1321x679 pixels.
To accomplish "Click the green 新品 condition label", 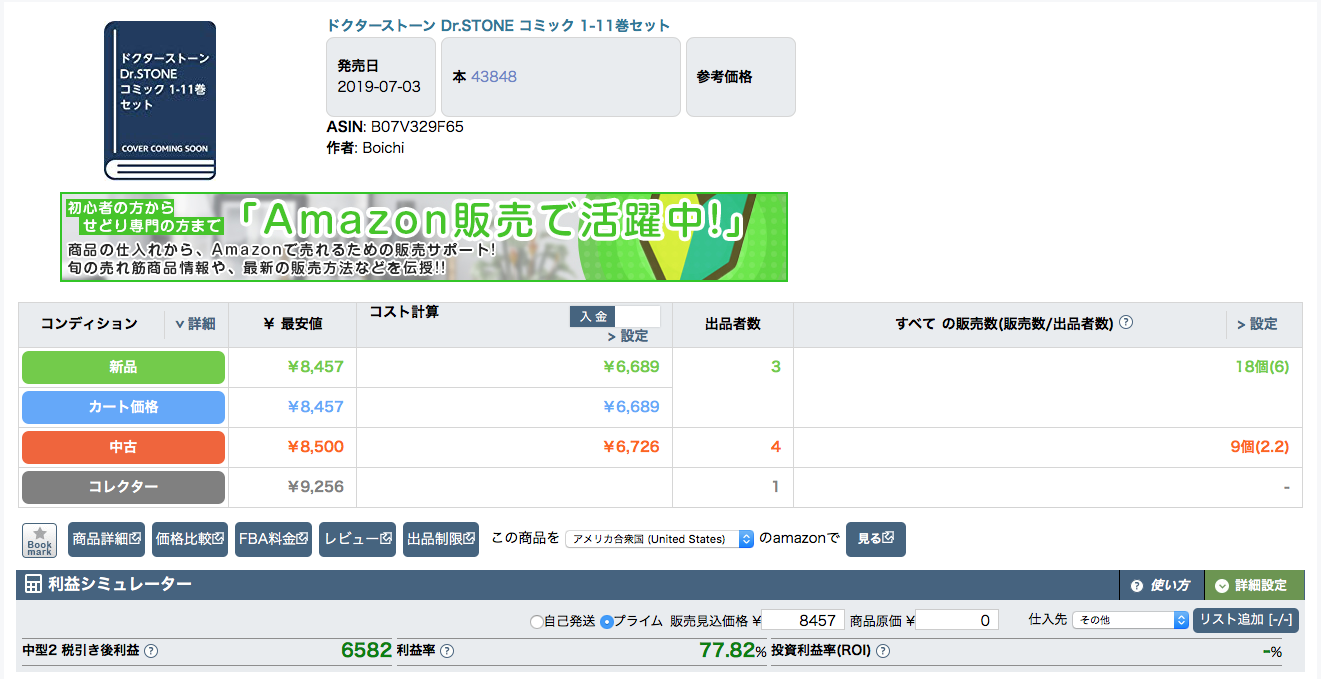I will tap(123, 367).
